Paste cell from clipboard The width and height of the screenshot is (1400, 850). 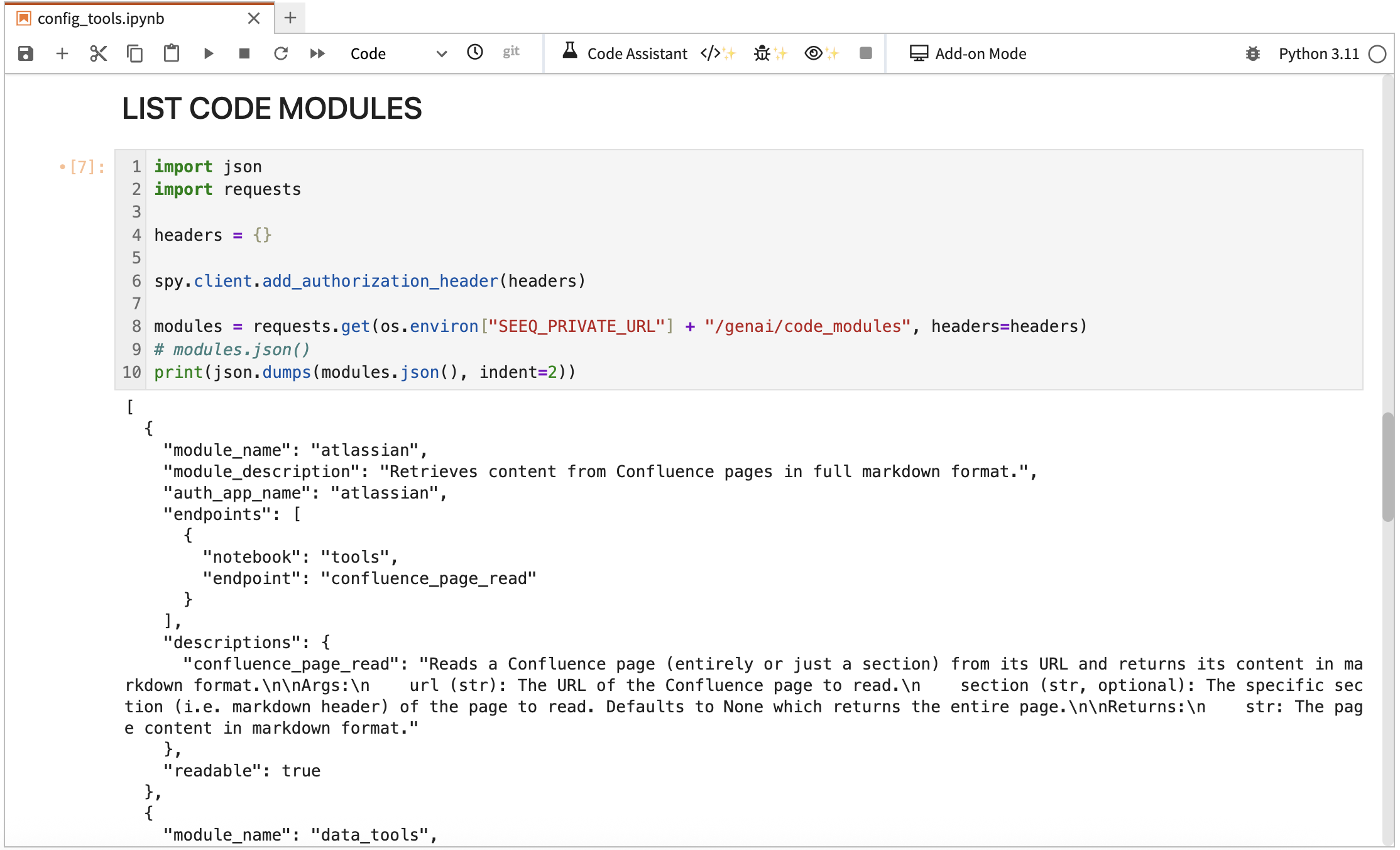[172, 53]
